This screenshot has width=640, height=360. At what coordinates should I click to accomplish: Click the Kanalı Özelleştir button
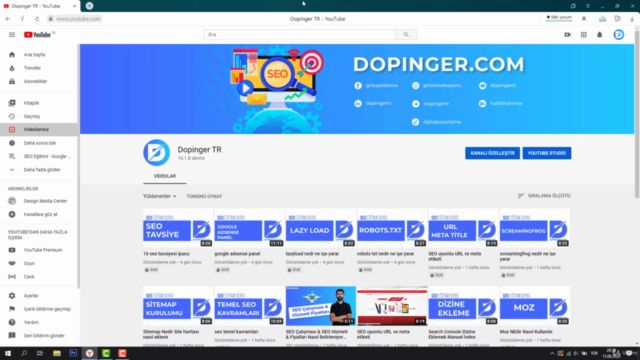[492, 153]
